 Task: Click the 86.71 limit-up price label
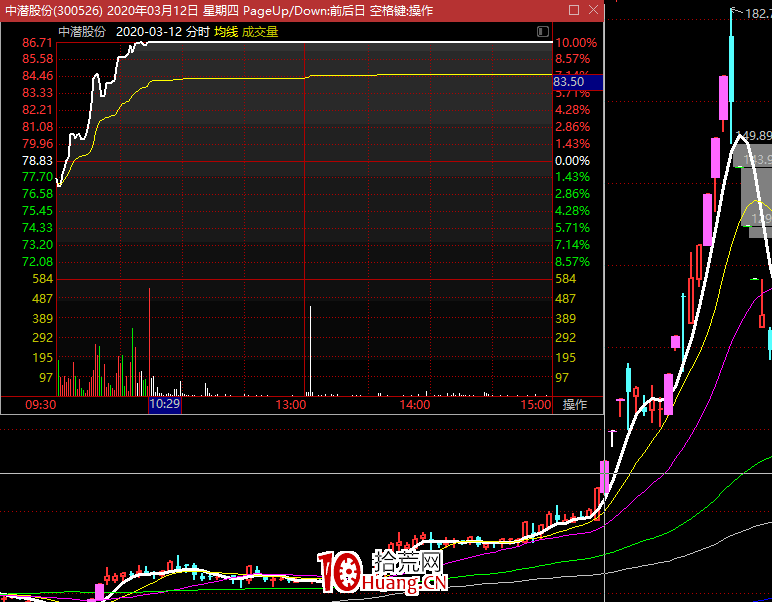(x=37, y=43)
